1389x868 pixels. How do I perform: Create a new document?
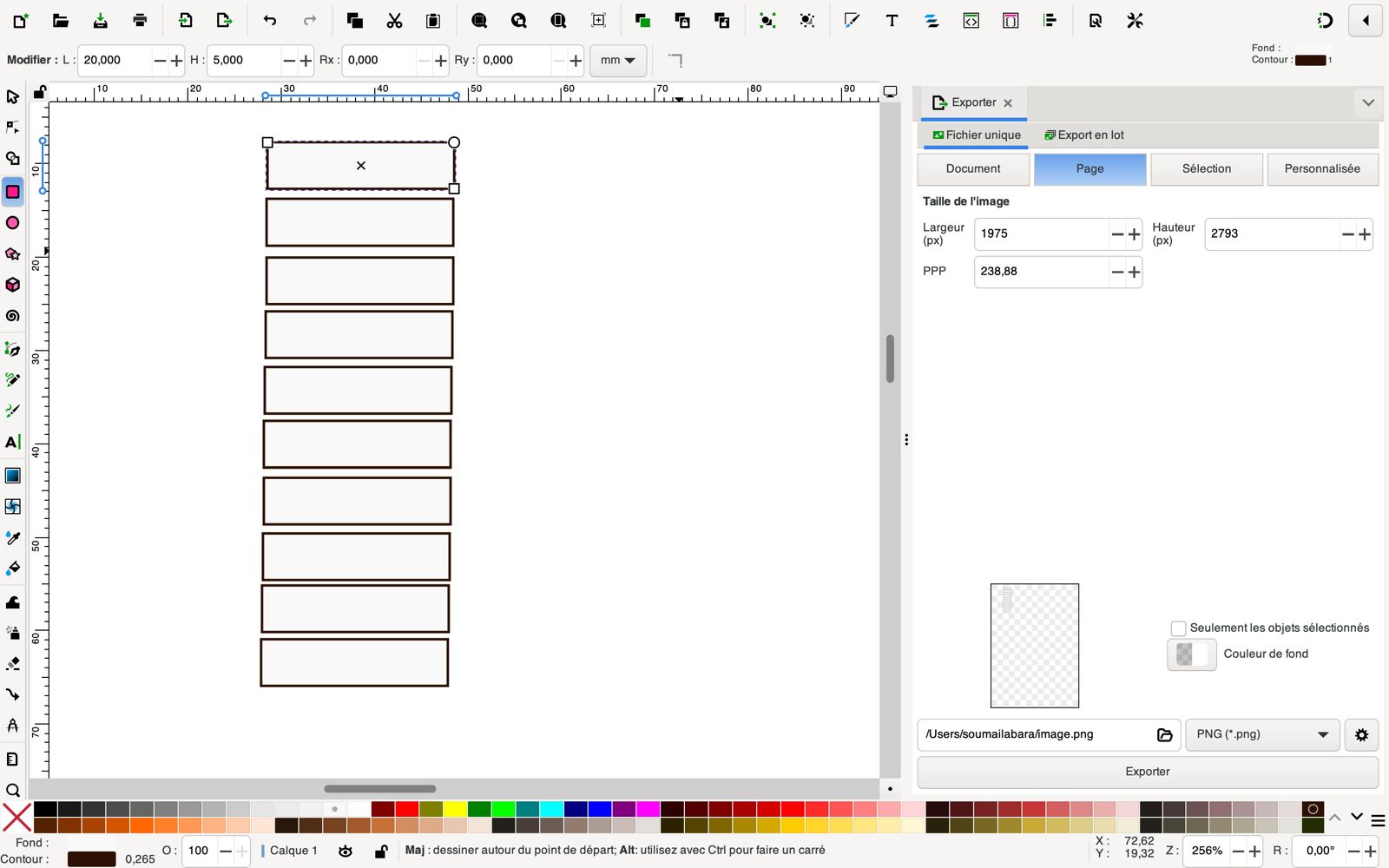coord(20,20)
